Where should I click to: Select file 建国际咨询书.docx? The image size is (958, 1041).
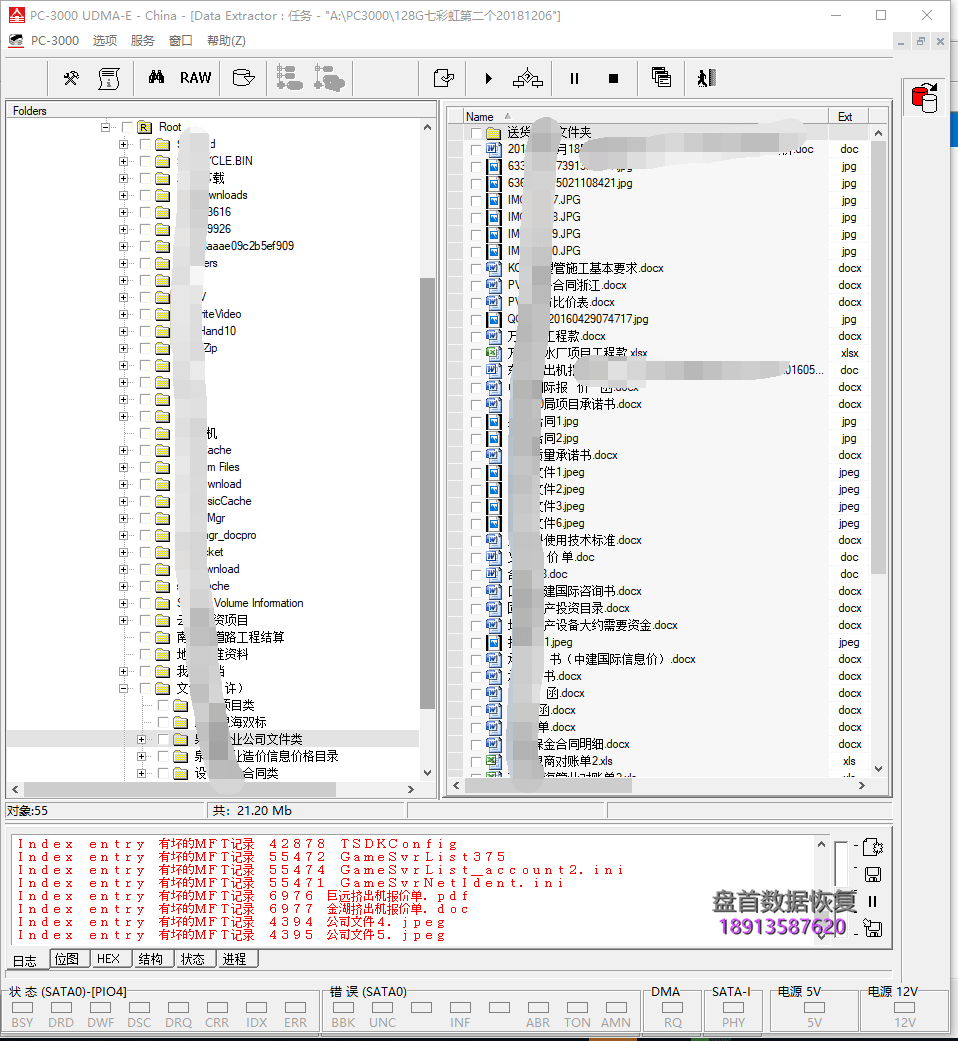574,591
